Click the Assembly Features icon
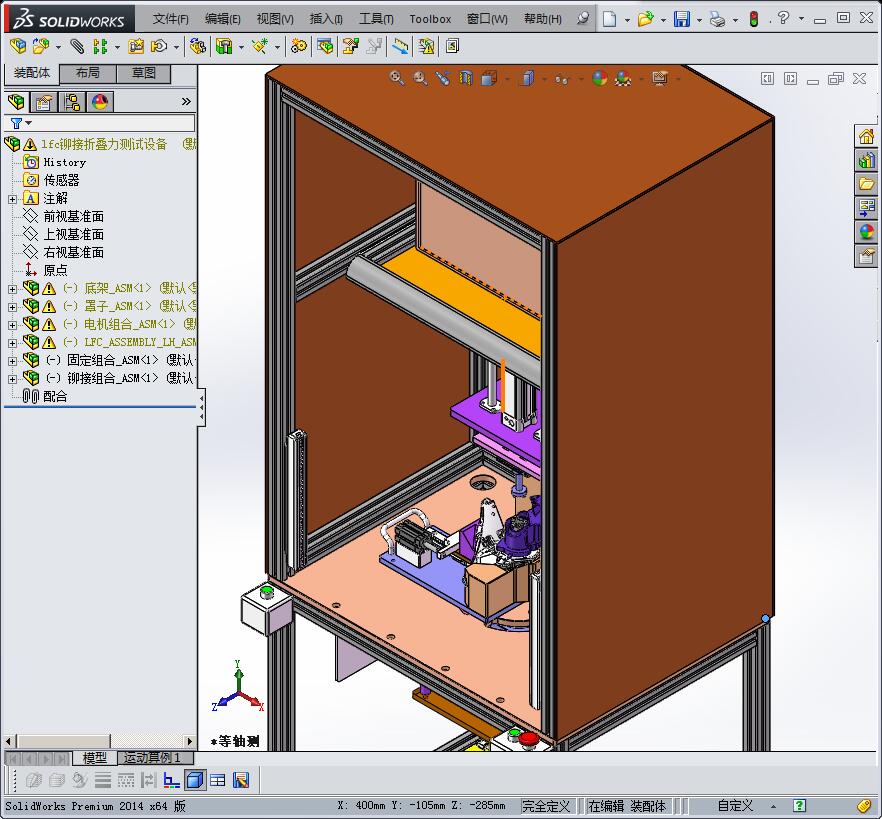This screenshot has height=819, width=882. click(x=224, y=46)
